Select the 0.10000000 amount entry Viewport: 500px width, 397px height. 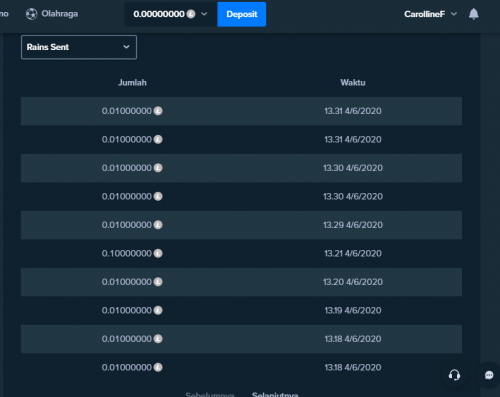pos(127,253)
